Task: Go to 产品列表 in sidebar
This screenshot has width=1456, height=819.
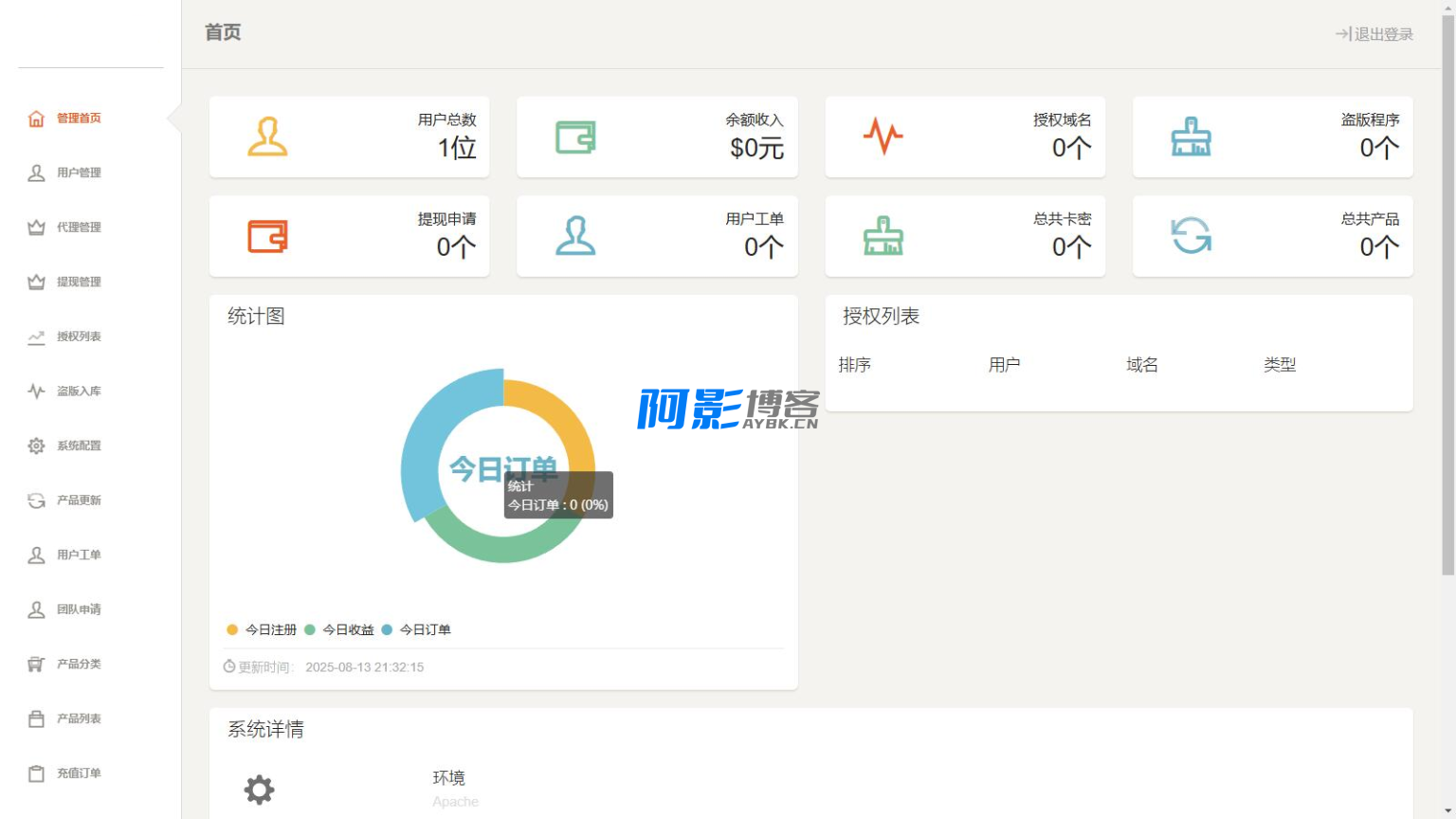Action: coord(78,719)
